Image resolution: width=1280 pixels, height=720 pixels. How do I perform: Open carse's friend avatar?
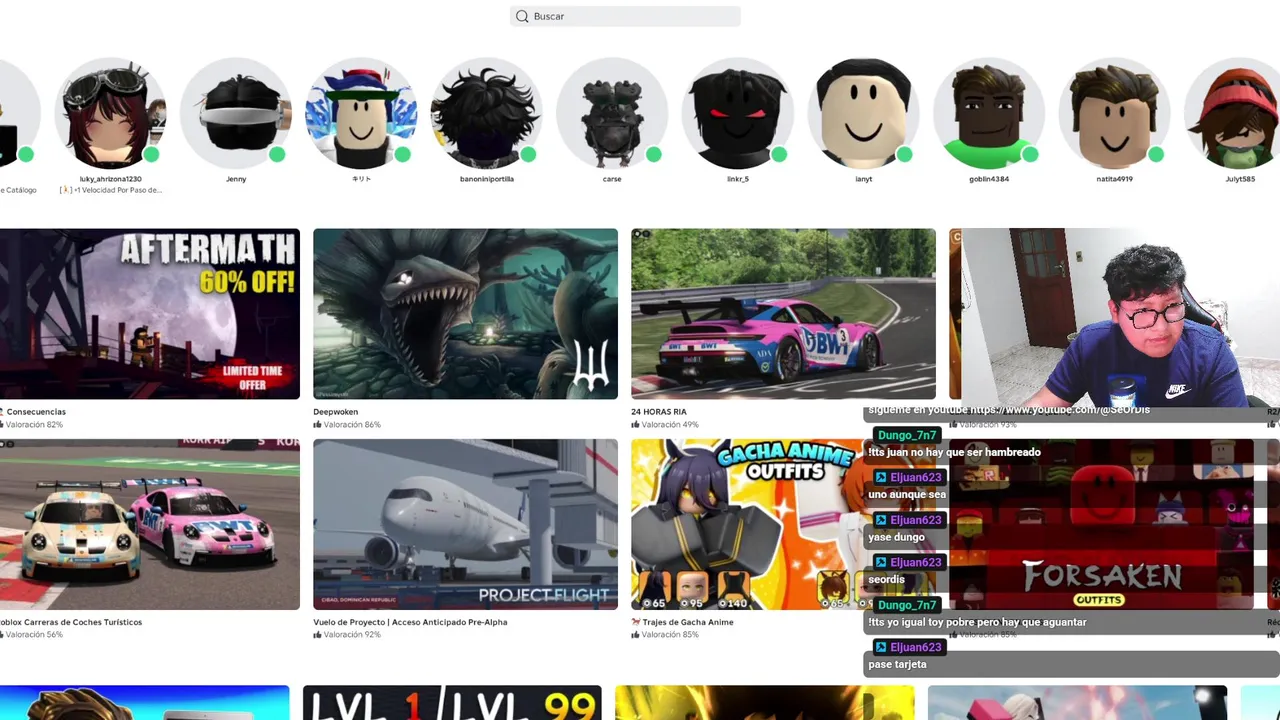tap(612, 113)
